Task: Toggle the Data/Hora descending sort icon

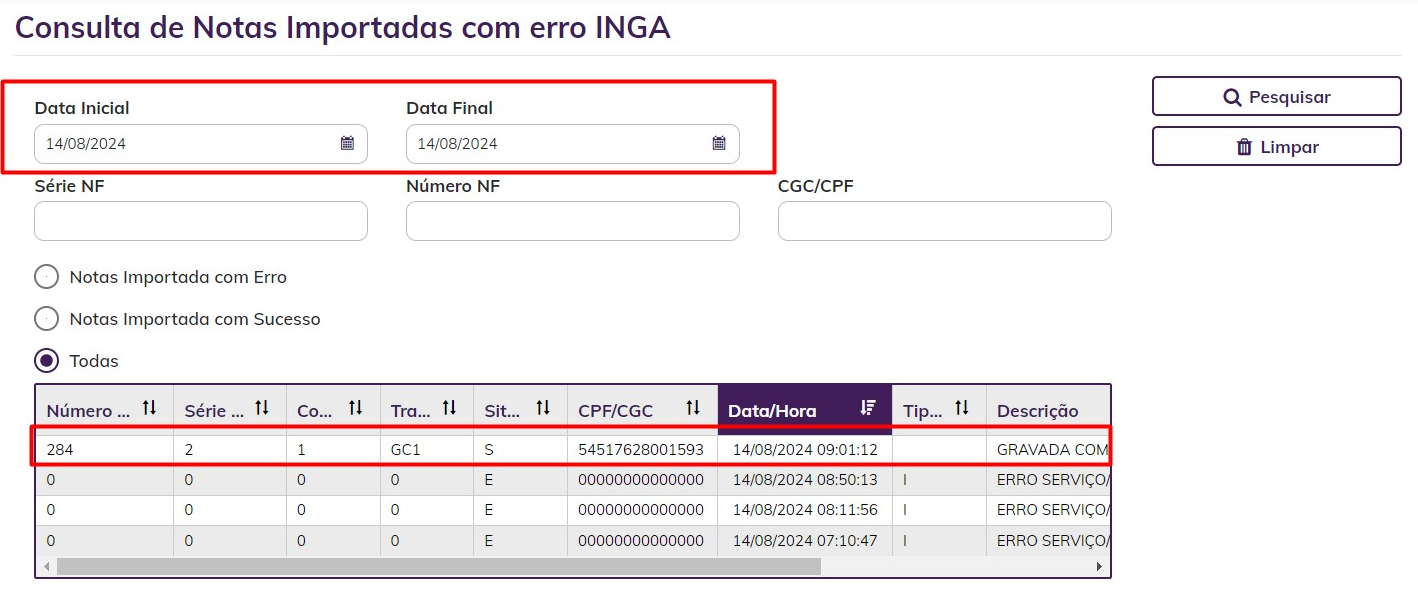Action: pos(868,408)
